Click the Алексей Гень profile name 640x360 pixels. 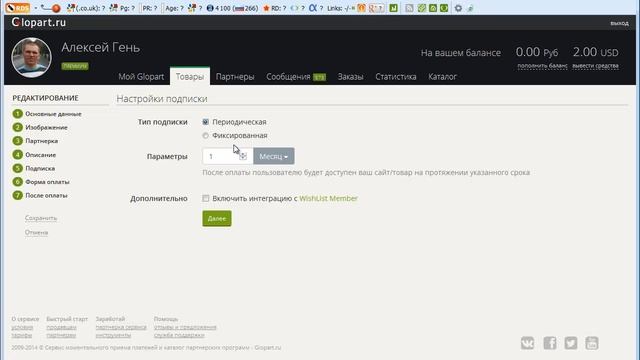[x=100, y=47]
